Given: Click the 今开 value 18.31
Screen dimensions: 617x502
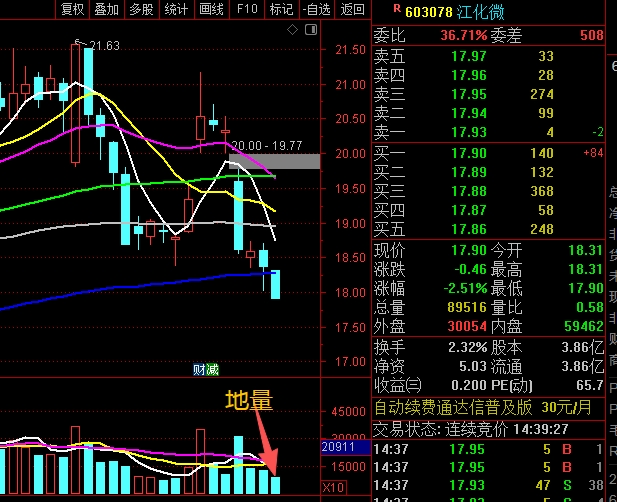Looking at the screenshot, I should (x=586, y=250).
